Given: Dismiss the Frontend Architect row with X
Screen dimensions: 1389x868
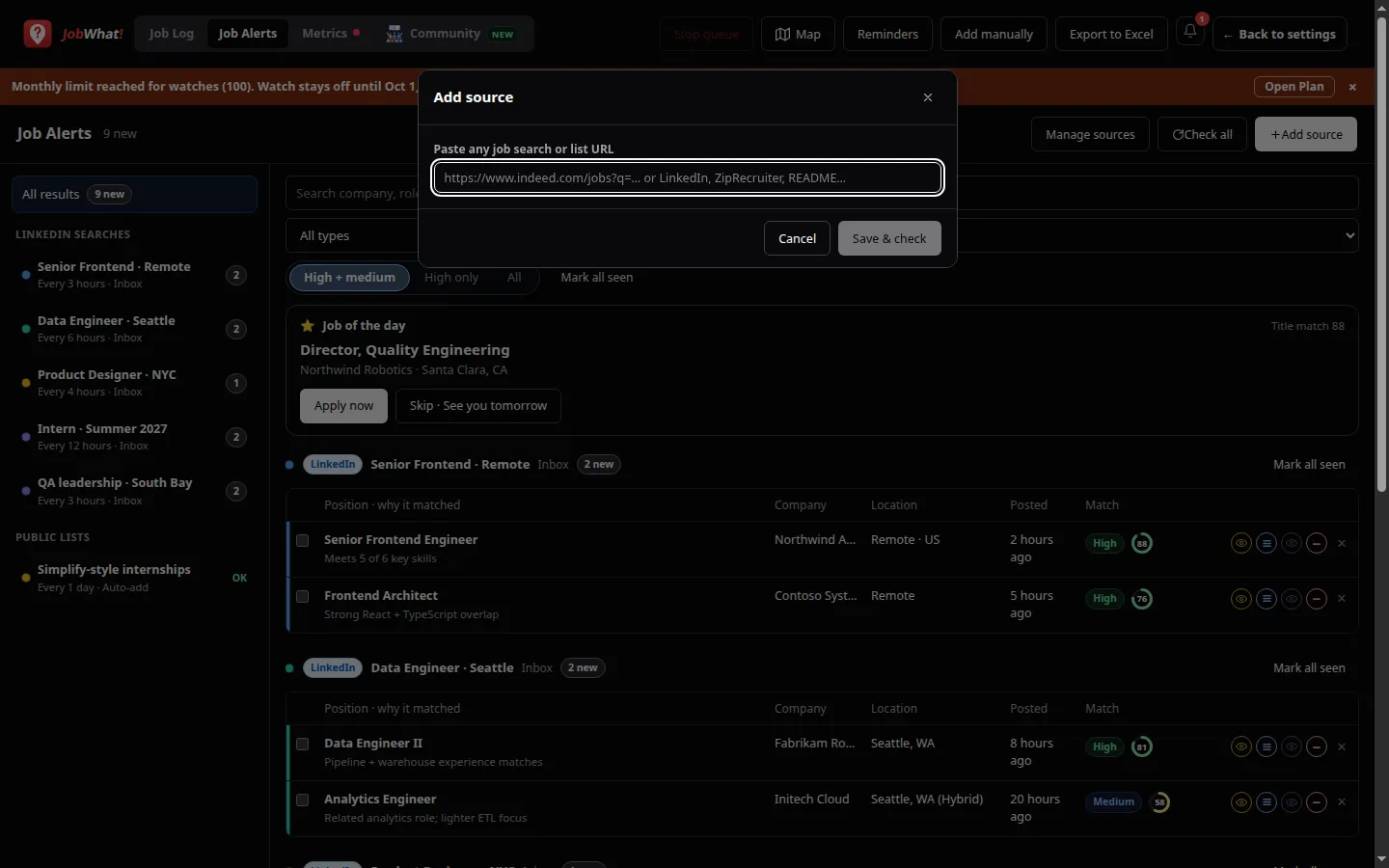Looking at the screenshot, I should (1342, 599).
